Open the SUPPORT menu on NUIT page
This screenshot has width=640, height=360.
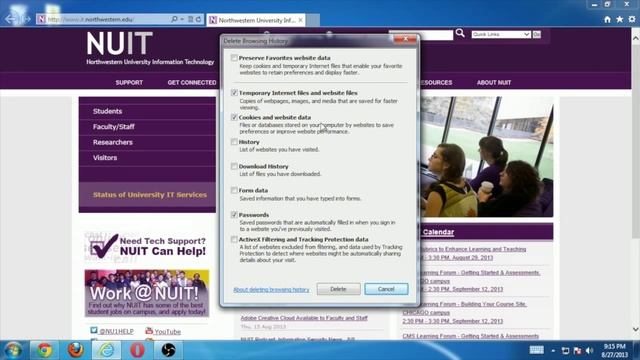click(x=129, y=82)
